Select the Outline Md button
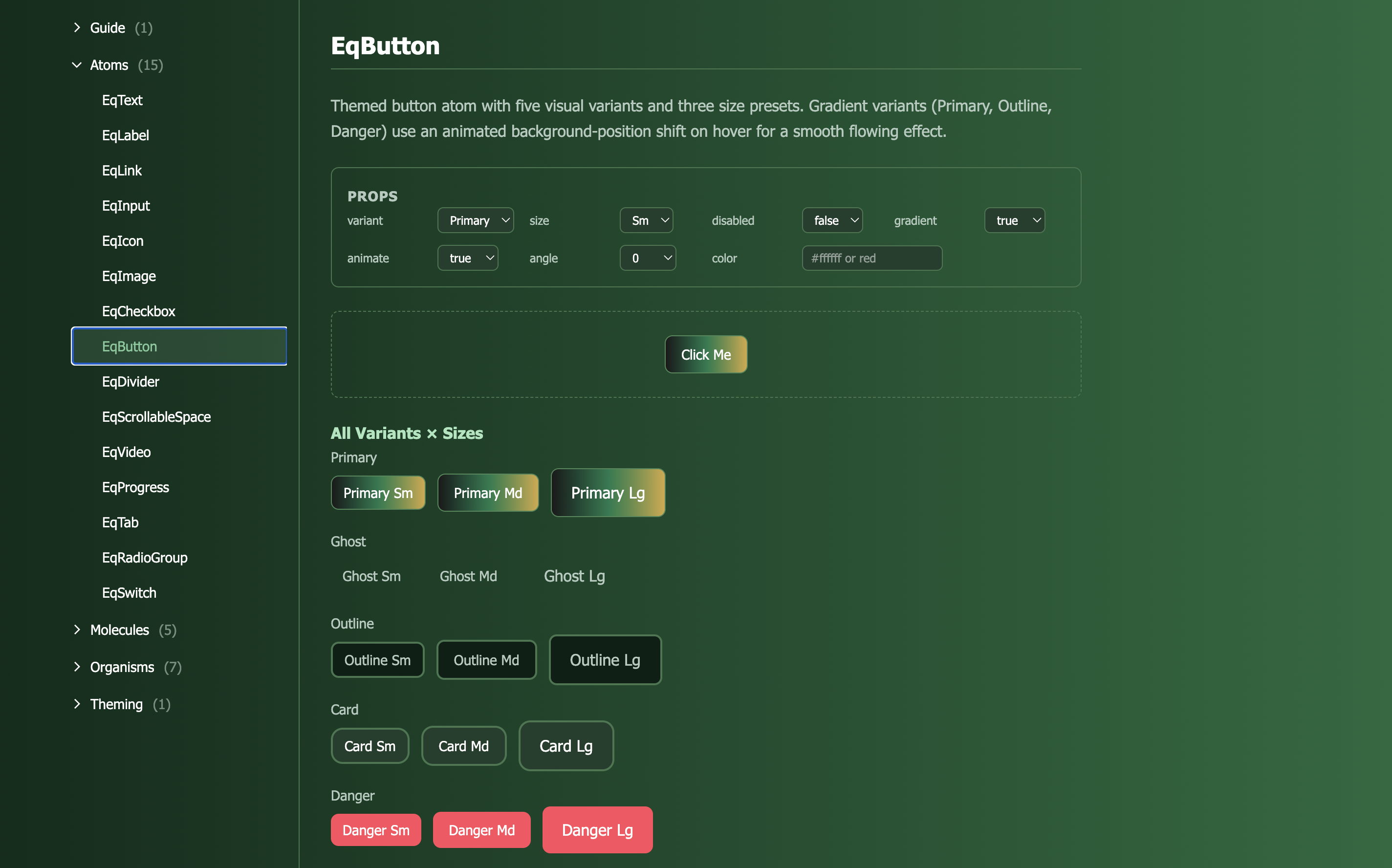This screenshot has width=1392, height=868. [x=486, y=660]
